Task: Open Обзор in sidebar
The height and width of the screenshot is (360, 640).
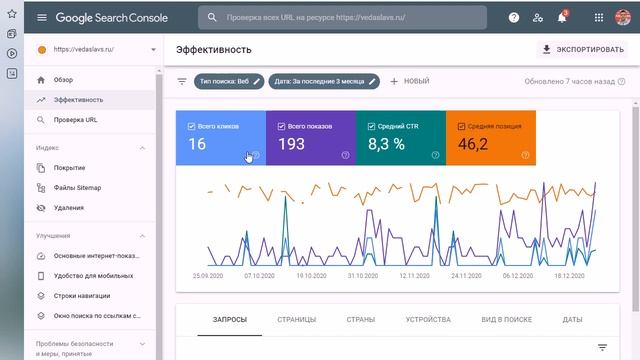Action: pyautogui.click(x=90, y=80)
